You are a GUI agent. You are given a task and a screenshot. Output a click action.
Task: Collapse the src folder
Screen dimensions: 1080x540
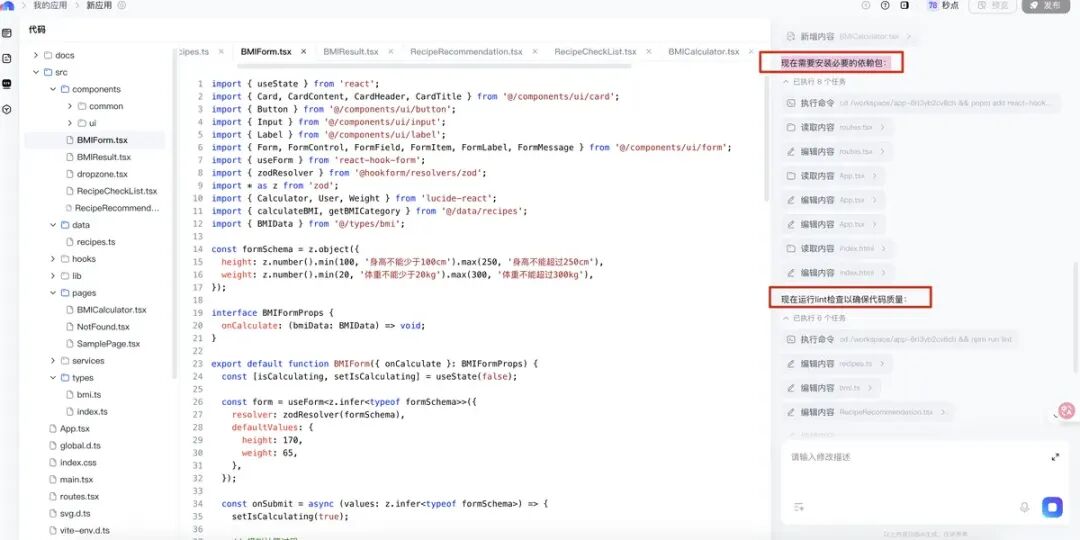35,72
